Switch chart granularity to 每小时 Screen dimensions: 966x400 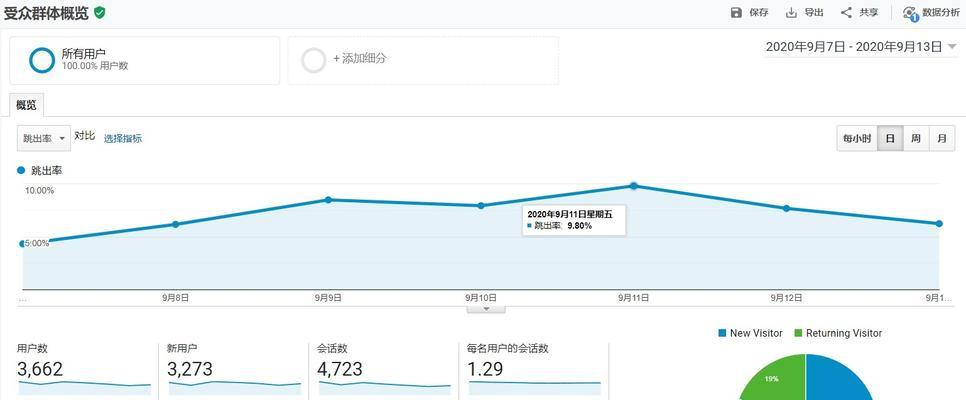coord(857,138)
